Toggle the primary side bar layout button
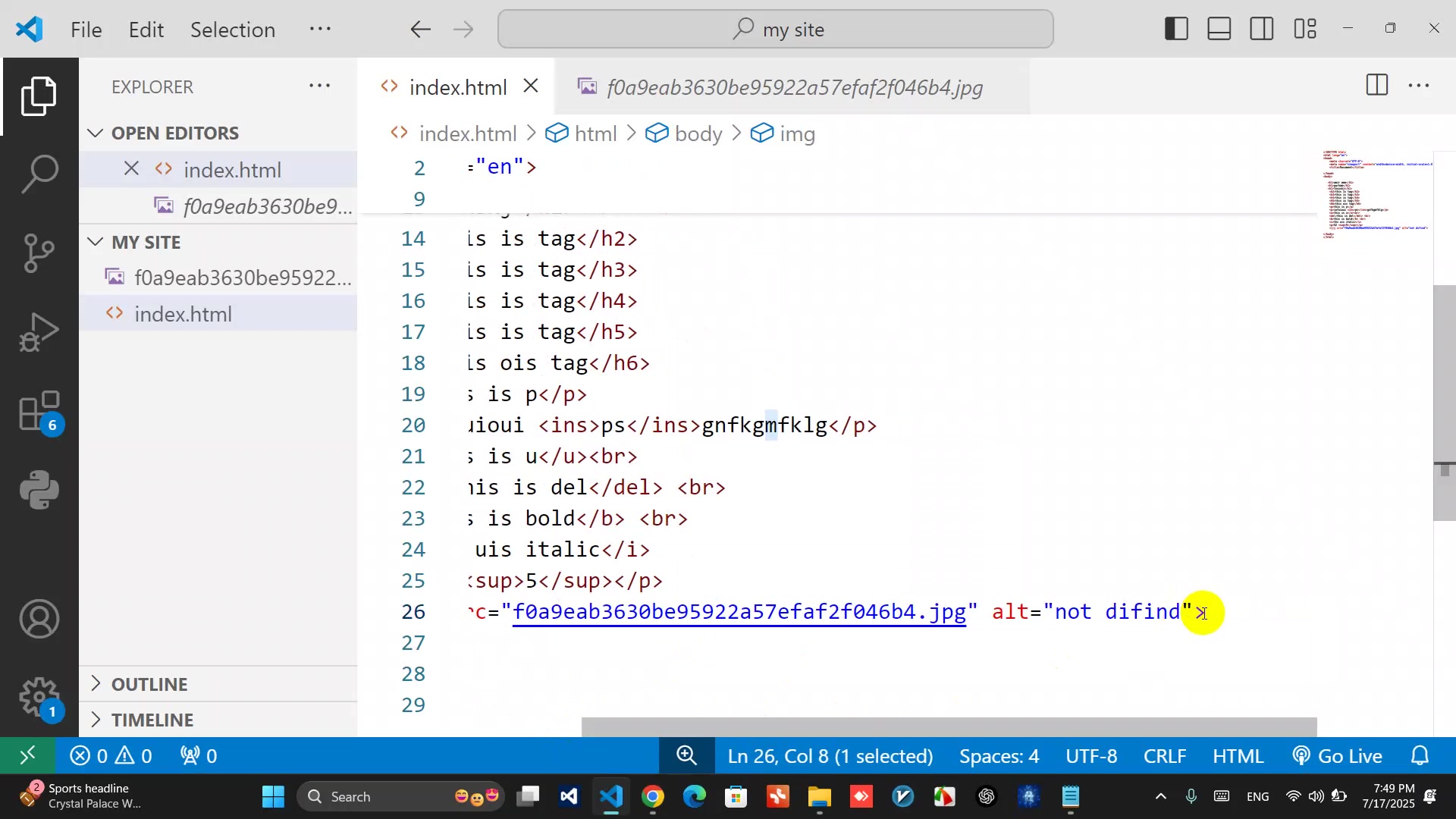1456x819 pixels. 1176,29
